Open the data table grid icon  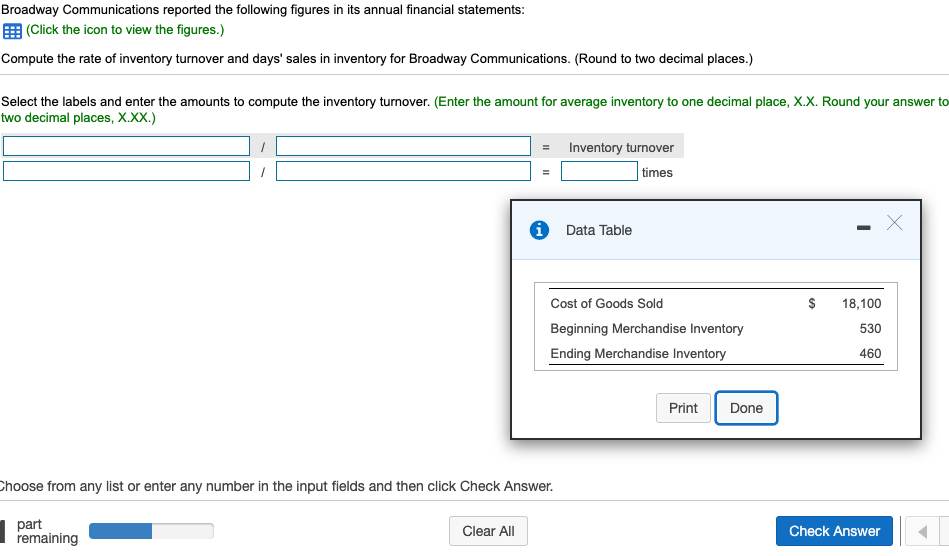tap(12, 31)
